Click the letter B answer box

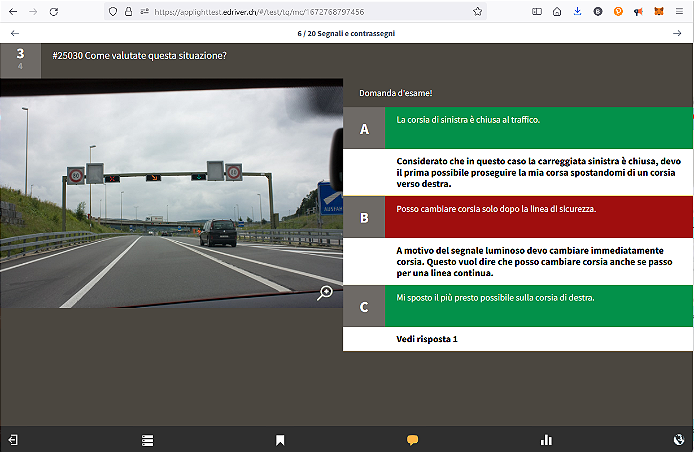point(364,217)
